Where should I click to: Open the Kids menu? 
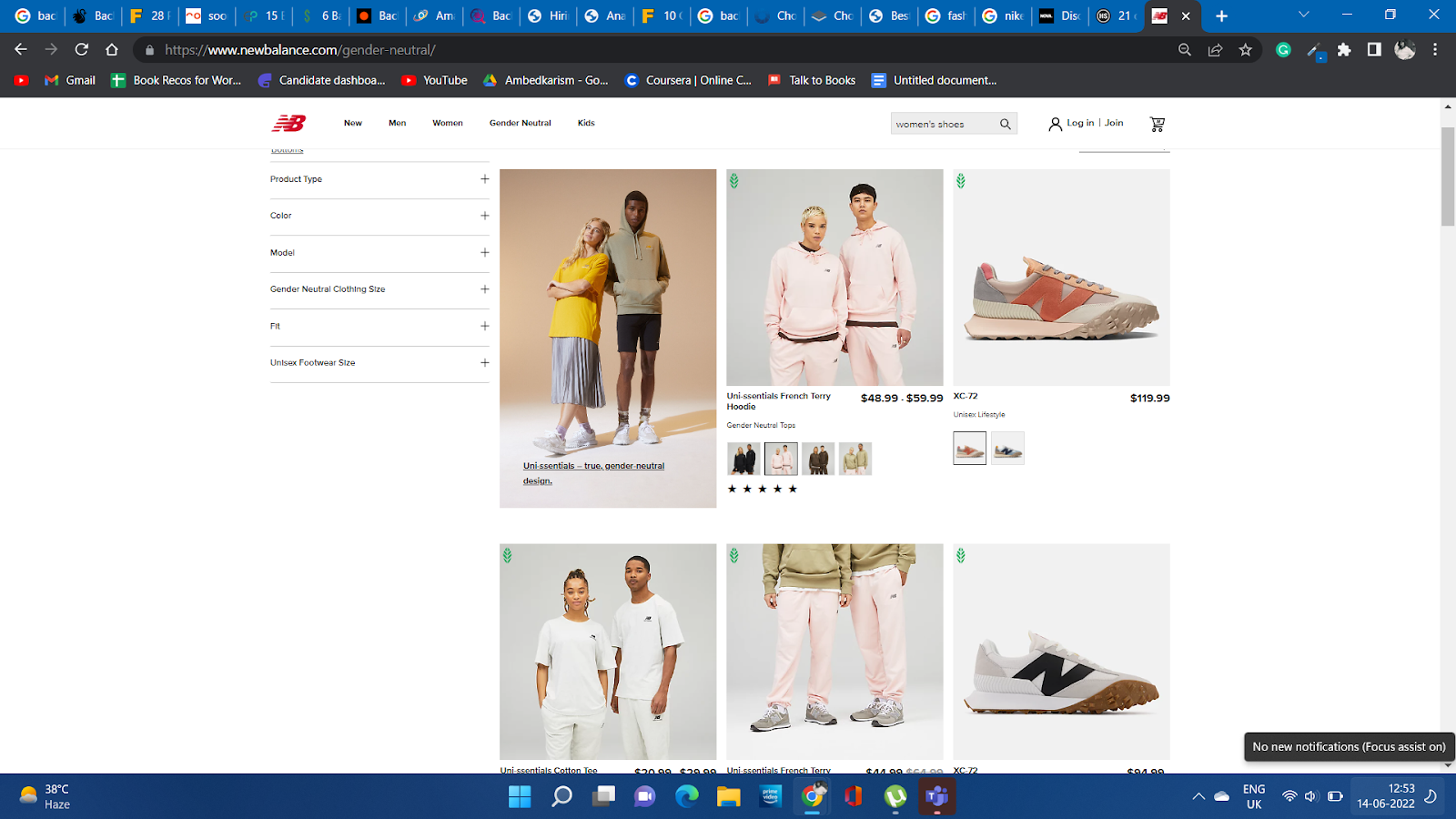point(586,123)
